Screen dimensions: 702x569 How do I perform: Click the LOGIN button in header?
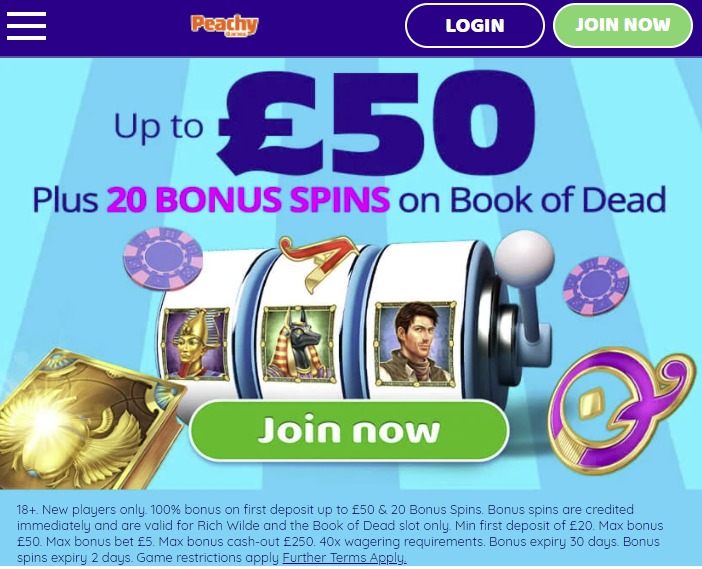(x=475, y=26)
